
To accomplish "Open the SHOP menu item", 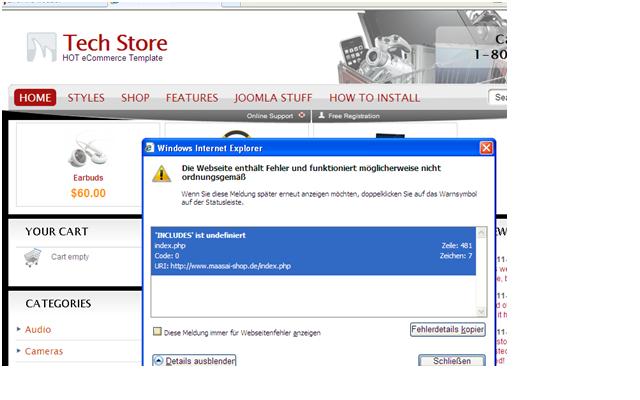I will coord(135,98).
